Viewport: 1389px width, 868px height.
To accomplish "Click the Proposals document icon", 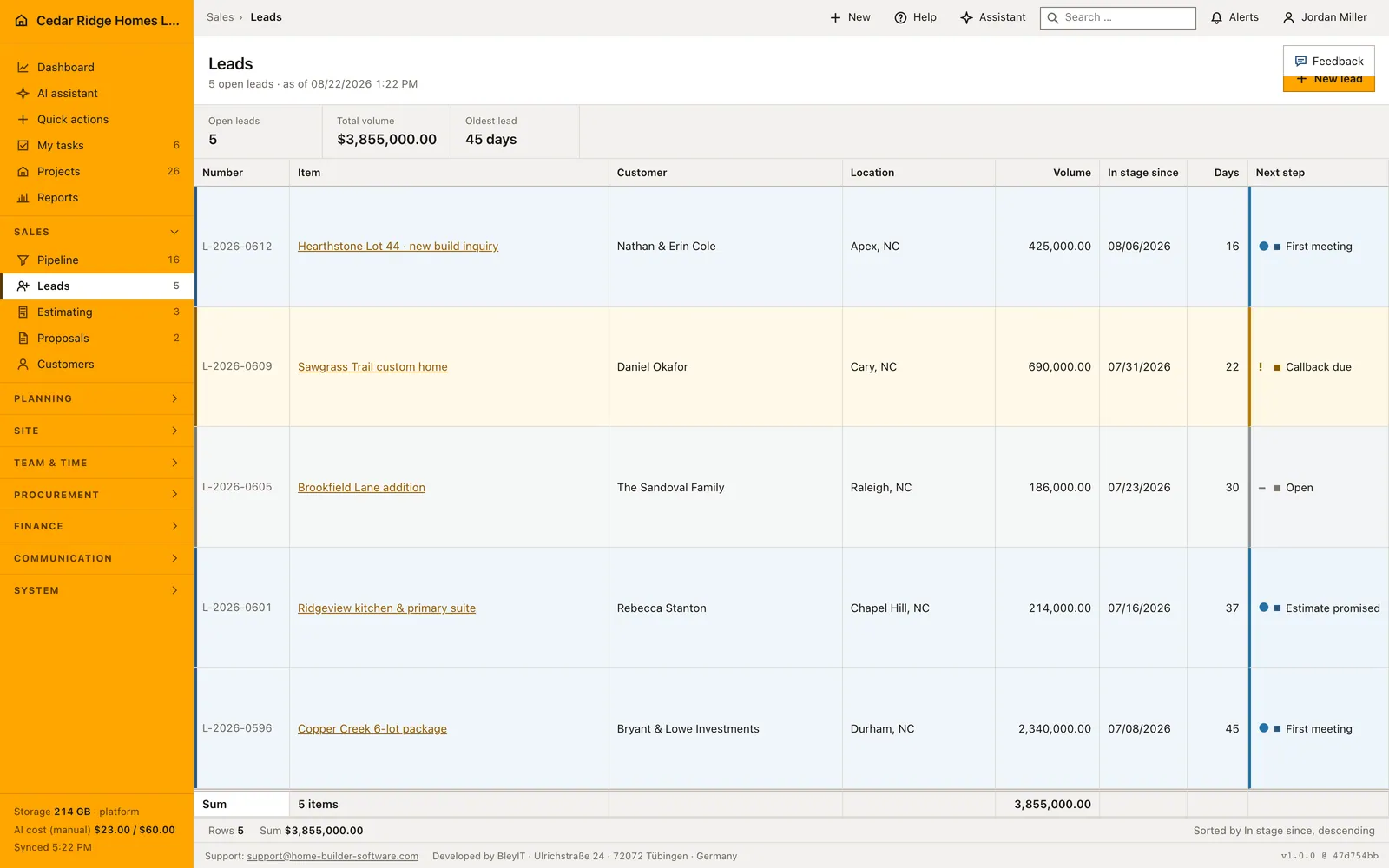I will coord(23,339).
